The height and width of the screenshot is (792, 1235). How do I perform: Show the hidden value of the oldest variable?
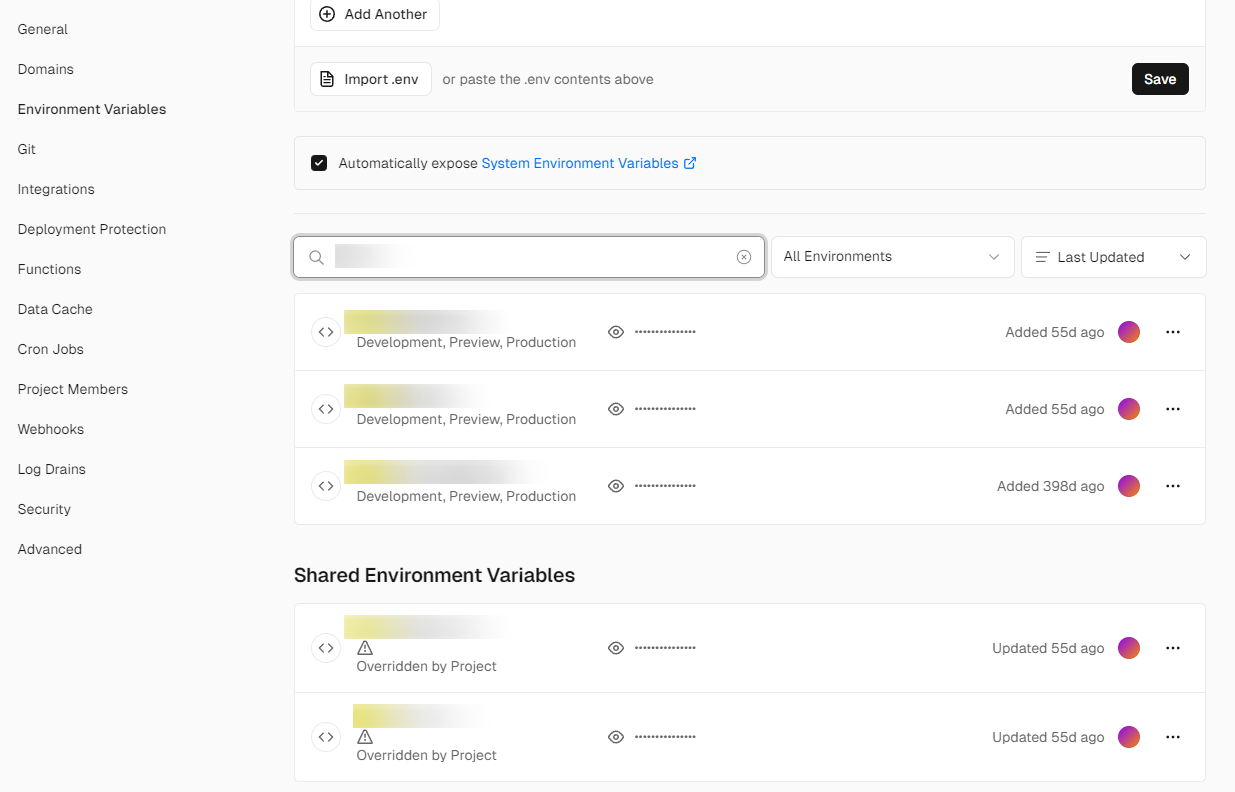(616, 486)
